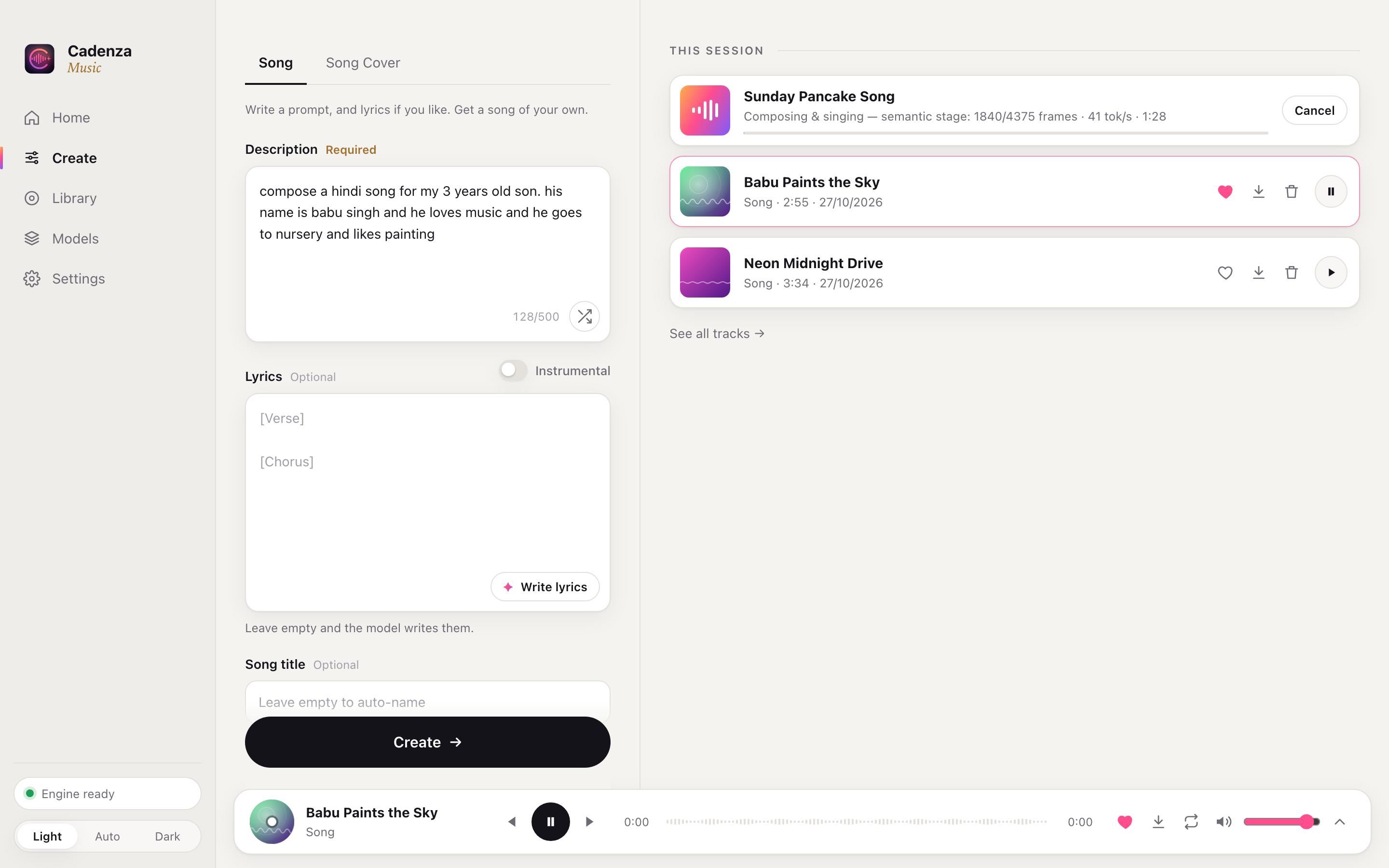Switch to the Dark theme
1389x868 pixels.
click(x=168, y=837)
